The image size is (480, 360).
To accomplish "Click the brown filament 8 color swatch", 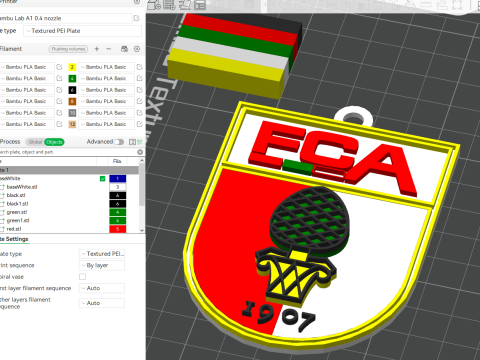I will point(72,101).
